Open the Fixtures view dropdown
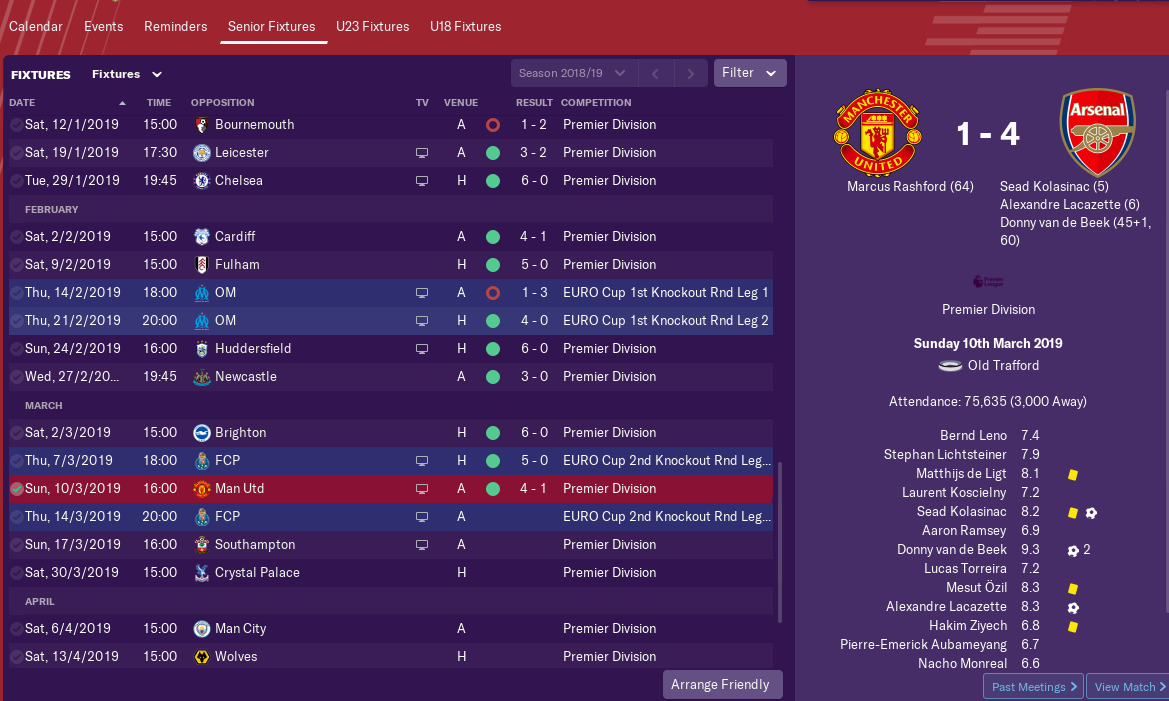The image size is (1169, 701). pyautogui.click(x=127, y=74)
